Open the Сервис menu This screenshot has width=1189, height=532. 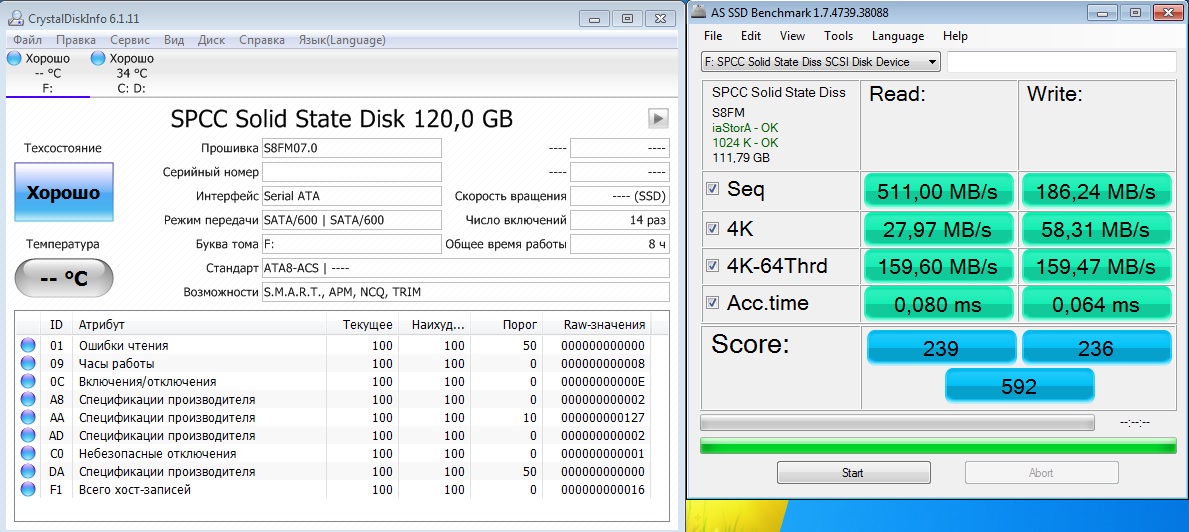130,39
